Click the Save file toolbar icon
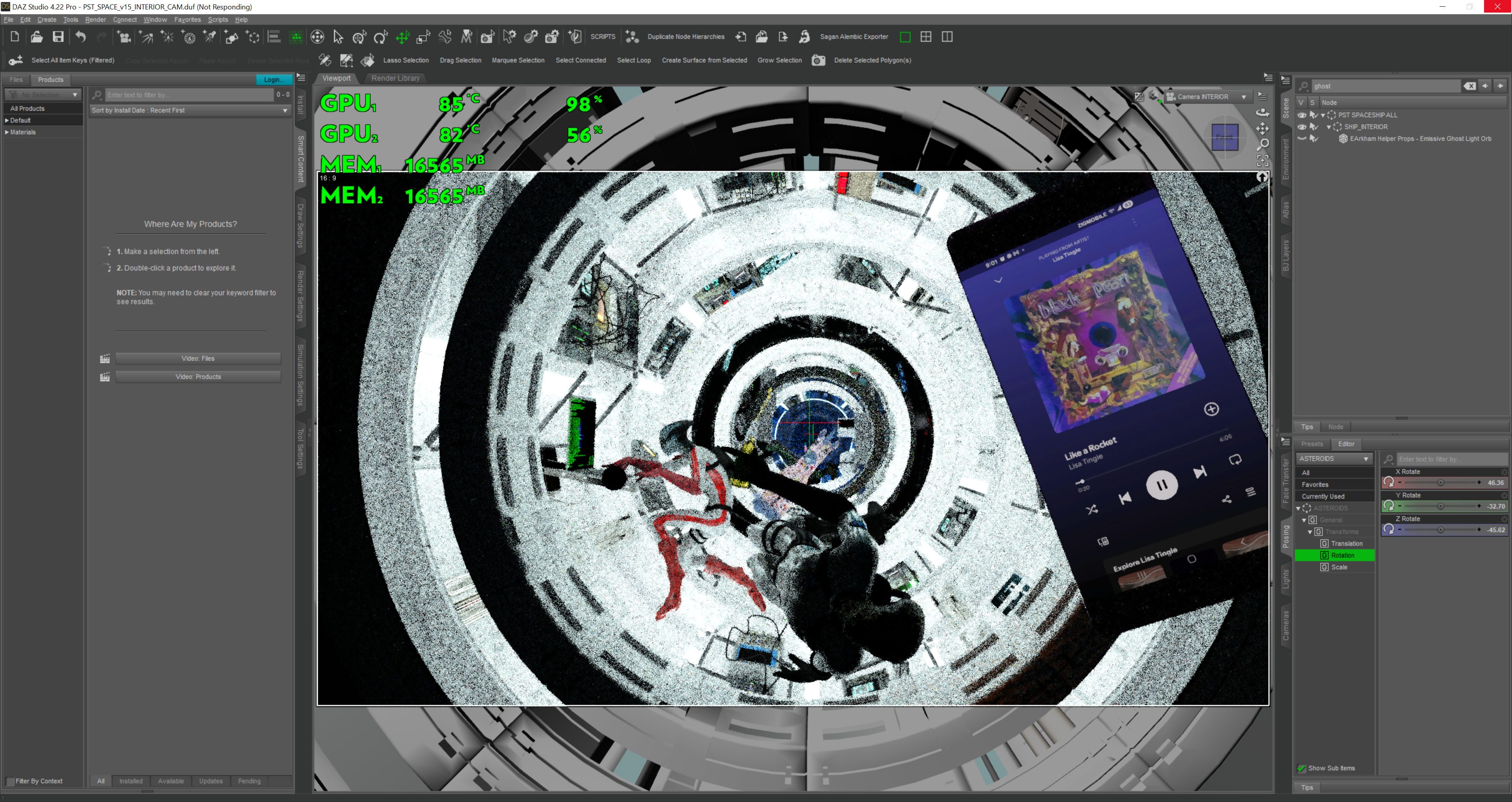Viewport: 1512px width, 802px height. [x=57, y=37]
